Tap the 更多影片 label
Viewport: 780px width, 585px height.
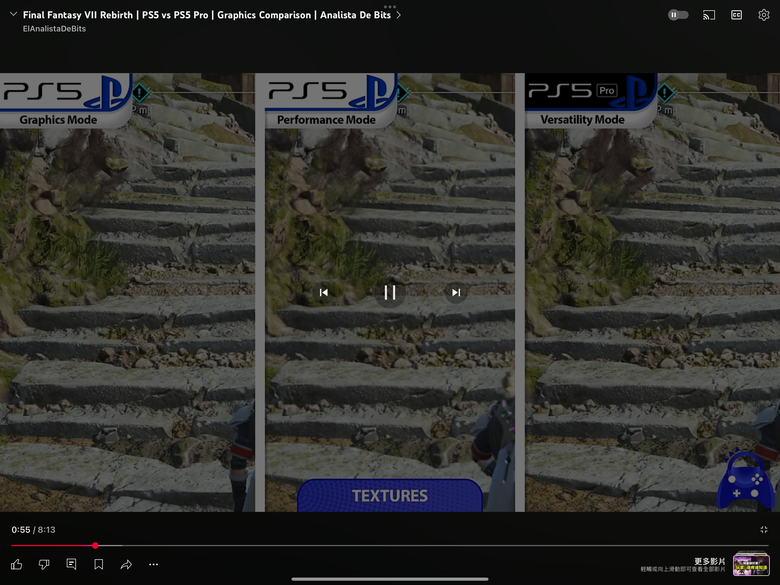709,561
